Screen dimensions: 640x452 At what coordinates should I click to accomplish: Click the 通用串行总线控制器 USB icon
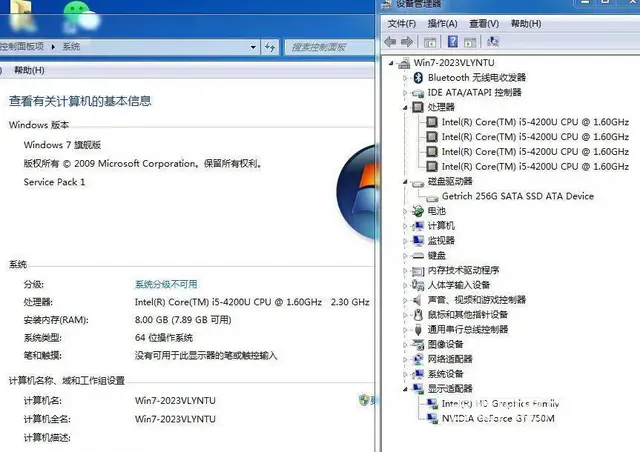pos(418,330)
